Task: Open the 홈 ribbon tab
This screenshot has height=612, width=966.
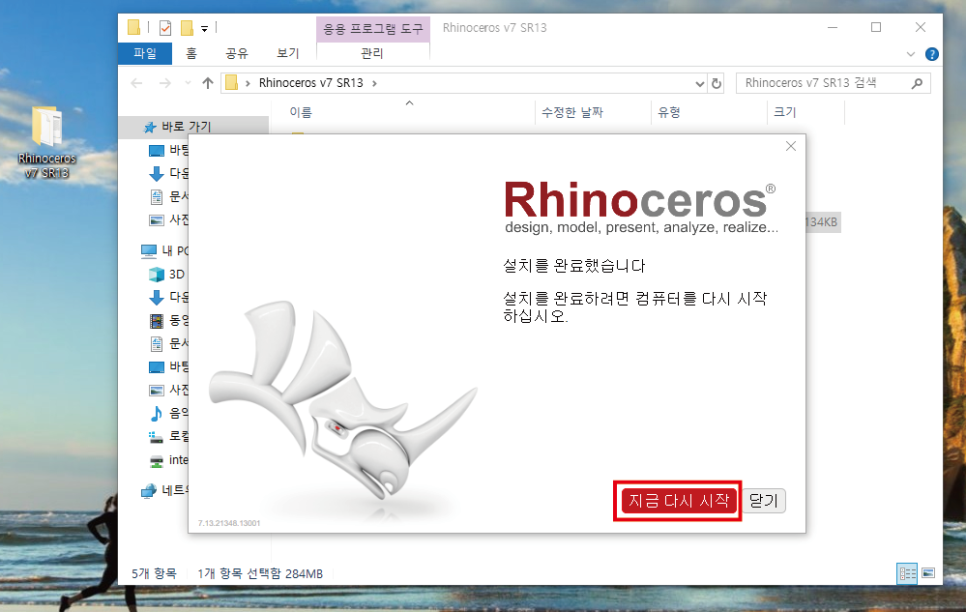Action: pos(191,54)
